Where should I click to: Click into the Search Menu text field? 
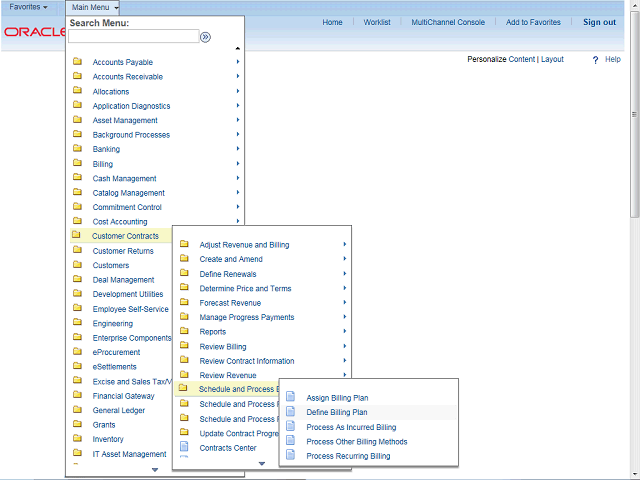133,37
